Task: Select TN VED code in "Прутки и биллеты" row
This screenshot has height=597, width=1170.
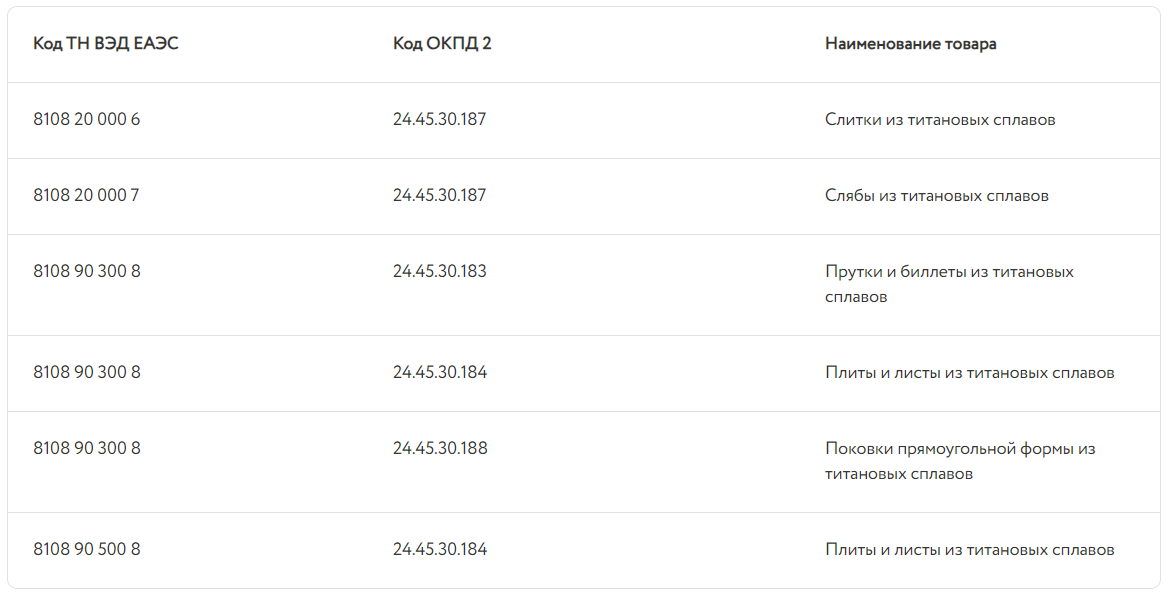Action: pyautogui.click(x=87, y=272)
